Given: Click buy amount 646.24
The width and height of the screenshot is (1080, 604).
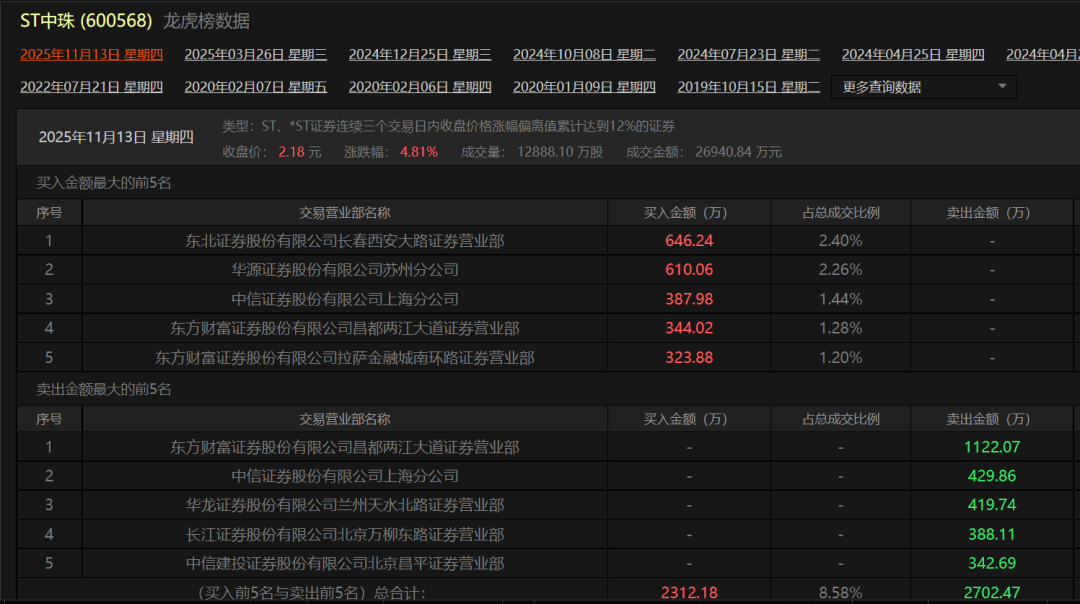Looking at the screenshot, I should click(689, 241).
